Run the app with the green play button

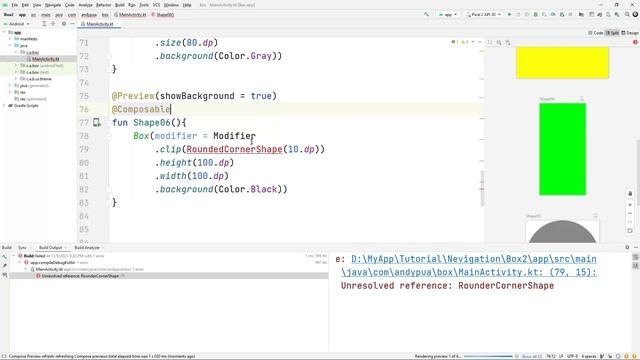(x=509, y=14)
